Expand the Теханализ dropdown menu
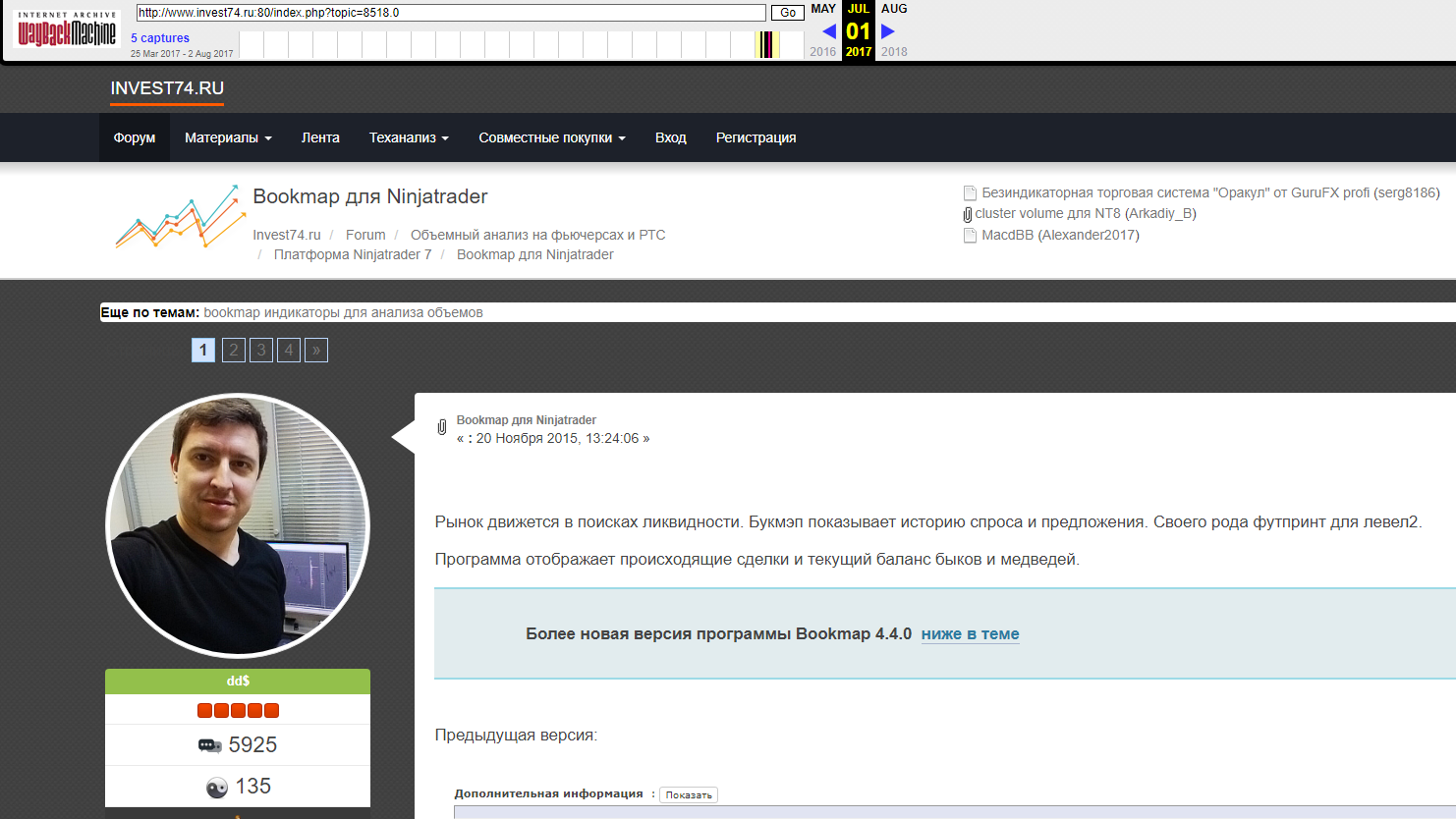 409,137
